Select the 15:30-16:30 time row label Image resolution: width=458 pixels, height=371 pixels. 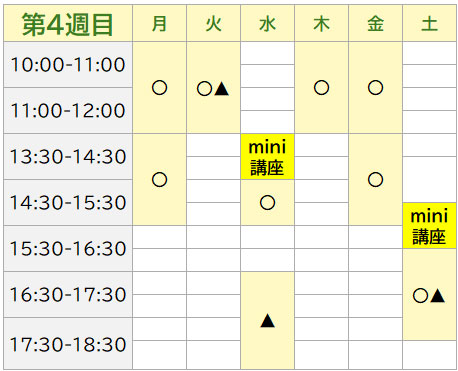68,249
